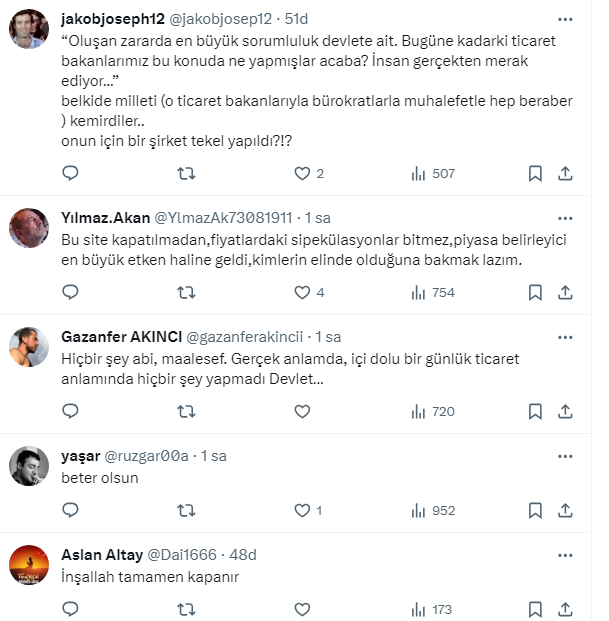Open Gazanfer AKINCI's profile name
This screenshot has height=621, width=609.
pyautogui.click(x=119, y=336)
